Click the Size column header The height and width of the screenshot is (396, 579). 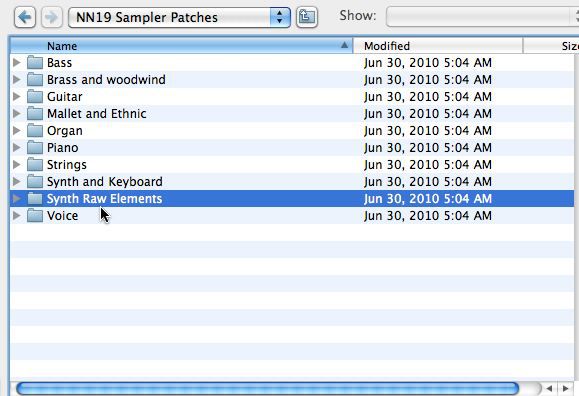tap(551, 46)
